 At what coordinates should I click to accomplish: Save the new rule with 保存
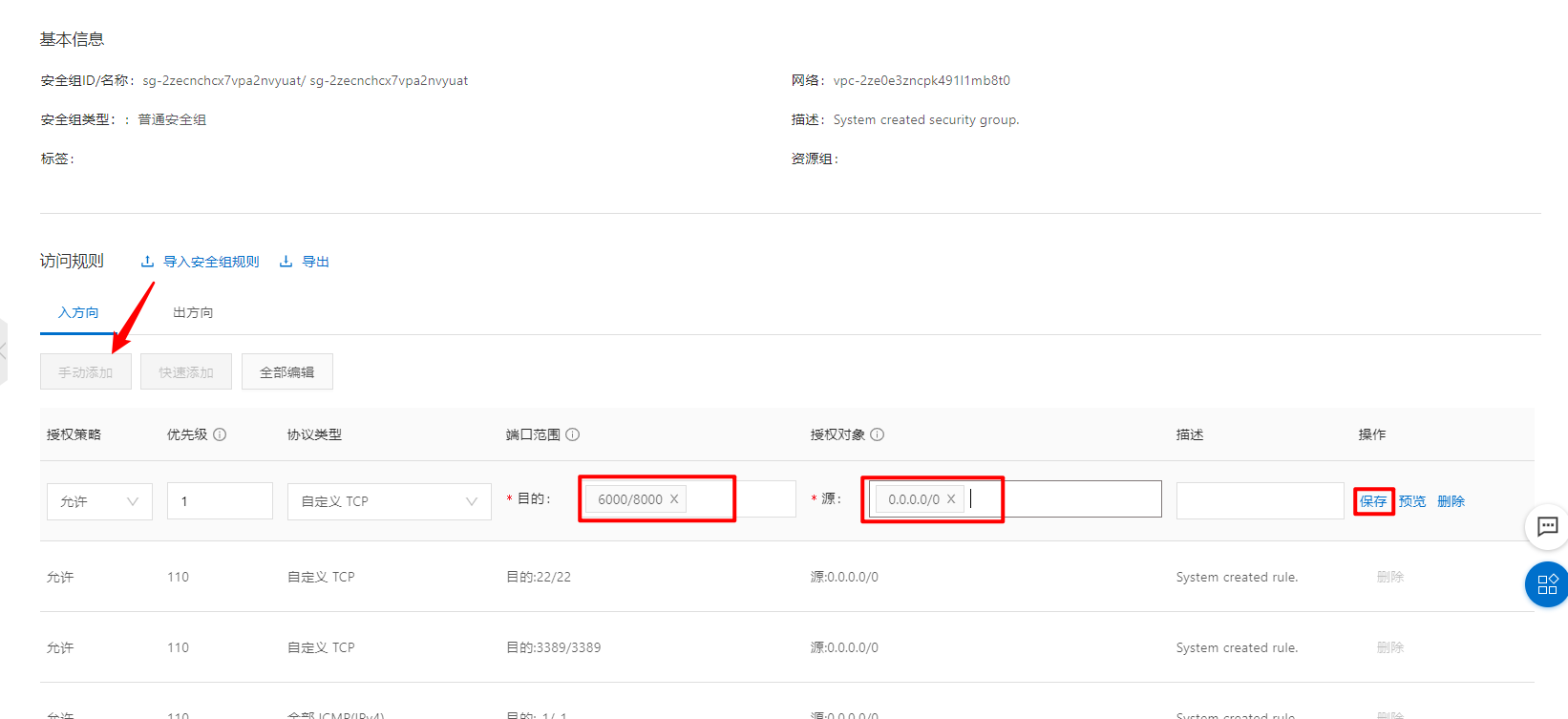1373,501
